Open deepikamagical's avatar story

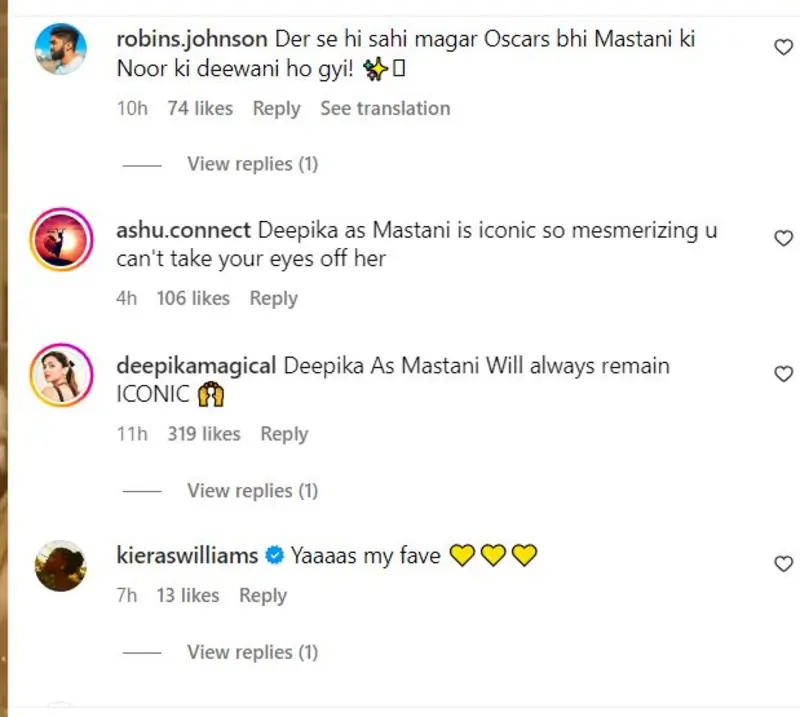[60, 375]
